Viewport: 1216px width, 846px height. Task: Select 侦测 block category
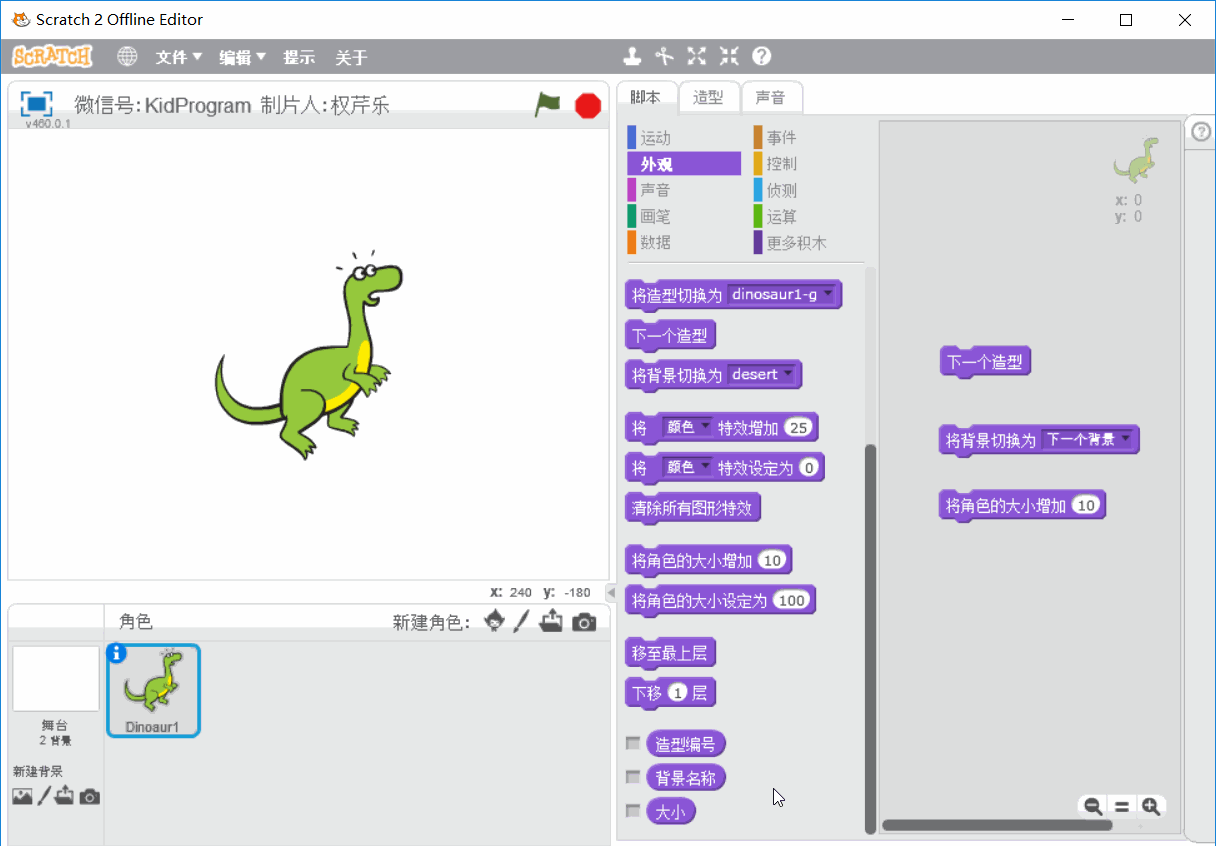[808, 190]
